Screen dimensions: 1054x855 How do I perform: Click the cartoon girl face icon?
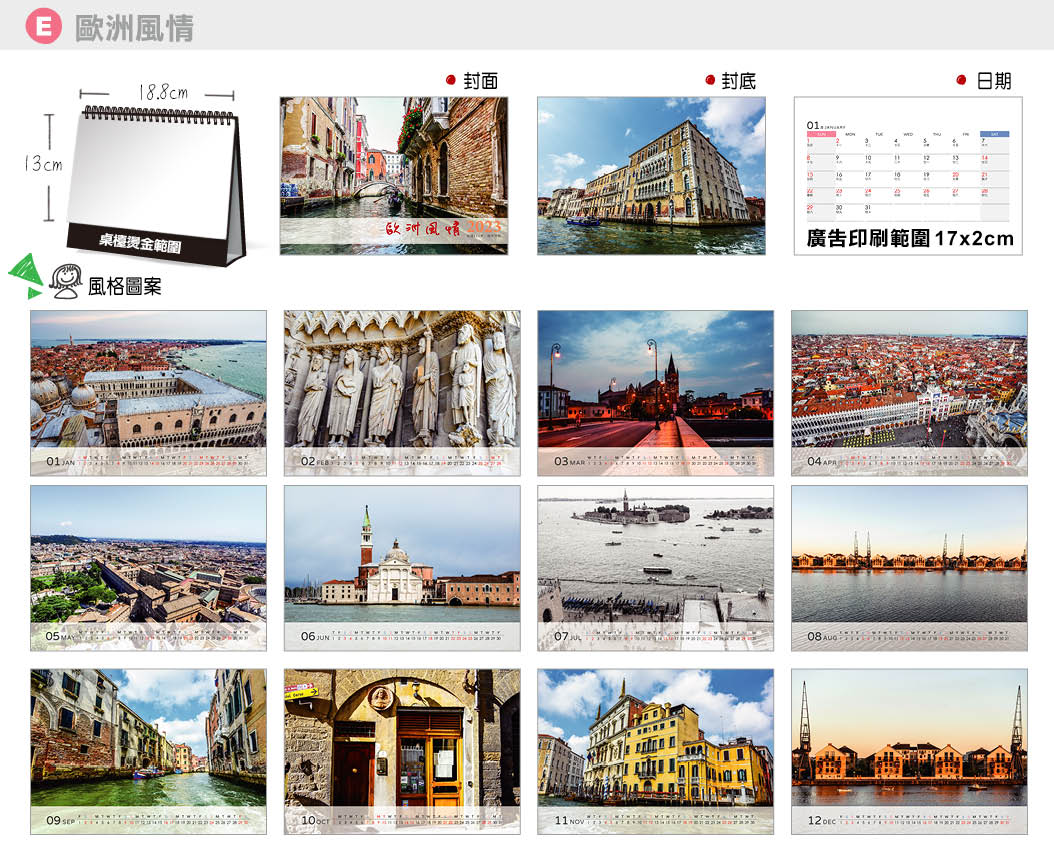(65, 281)
